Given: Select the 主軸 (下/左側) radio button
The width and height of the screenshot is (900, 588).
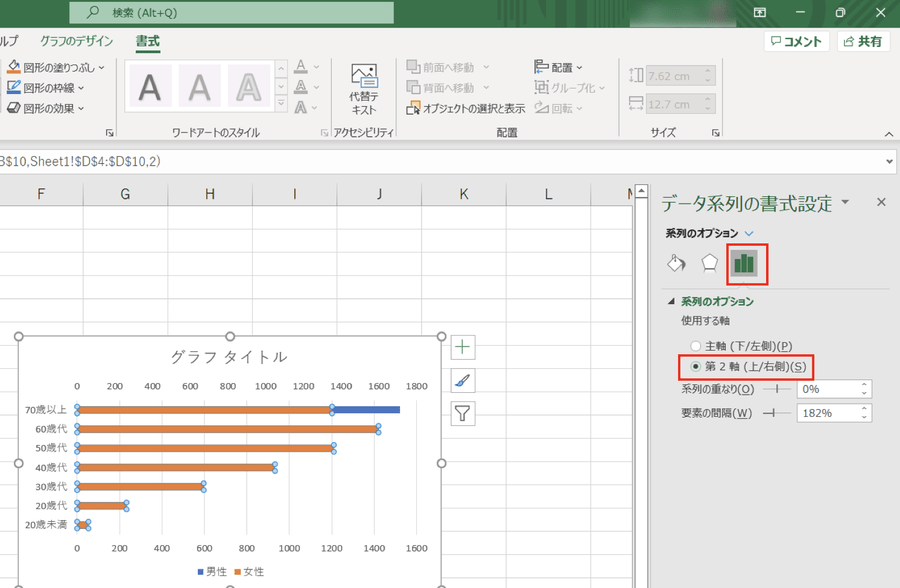Looking at the screenshot, I should point(696,345).
